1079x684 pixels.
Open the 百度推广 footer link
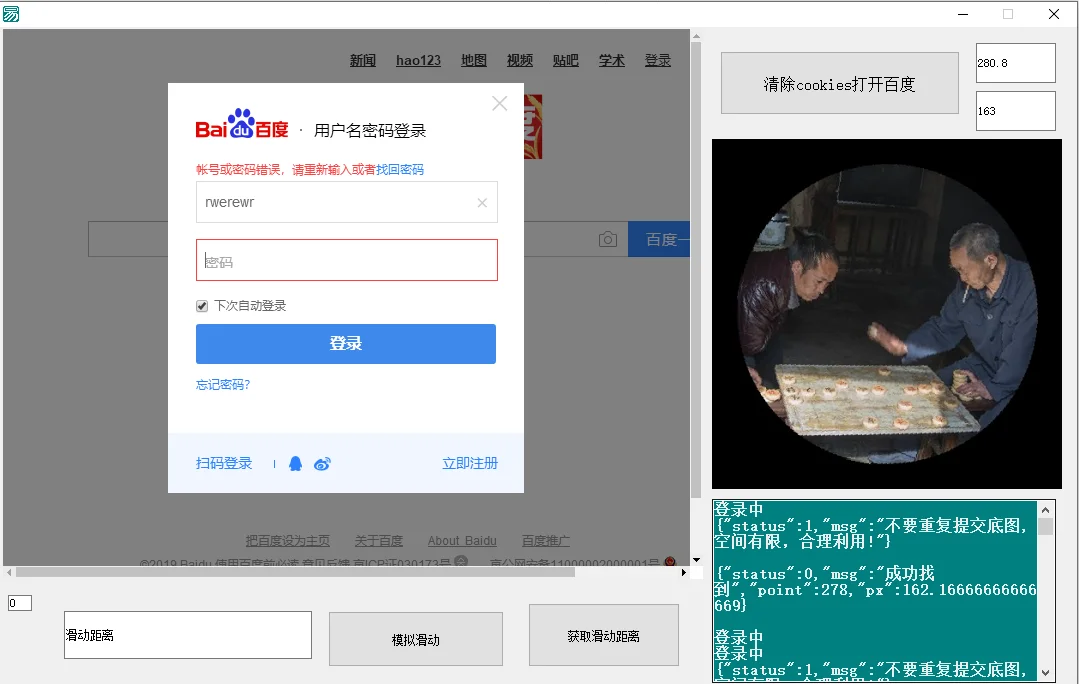click(546, 541)
